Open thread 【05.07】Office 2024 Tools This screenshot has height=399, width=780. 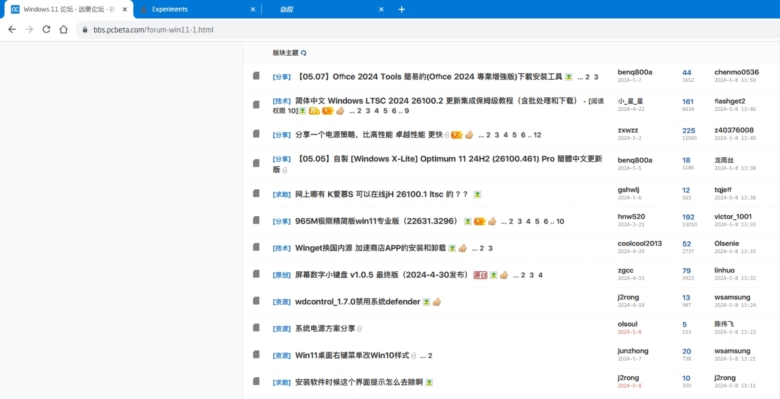pyautogui.click(x=429, y=77)
